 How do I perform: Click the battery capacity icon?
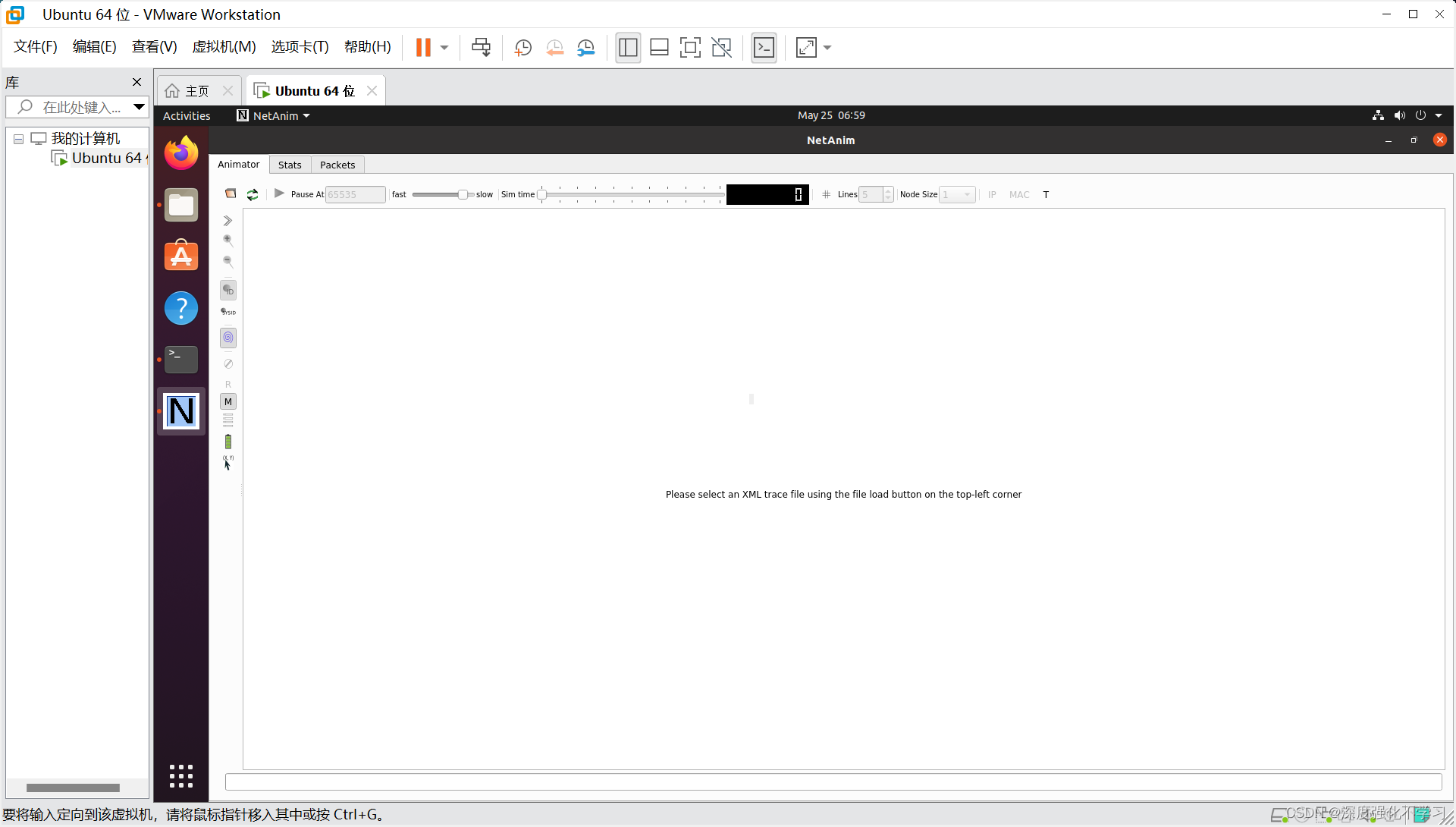[x=228, y=442]
